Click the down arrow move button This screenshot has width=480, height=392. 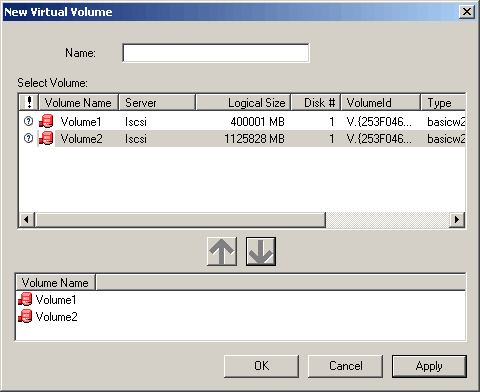tap(261, 251)
